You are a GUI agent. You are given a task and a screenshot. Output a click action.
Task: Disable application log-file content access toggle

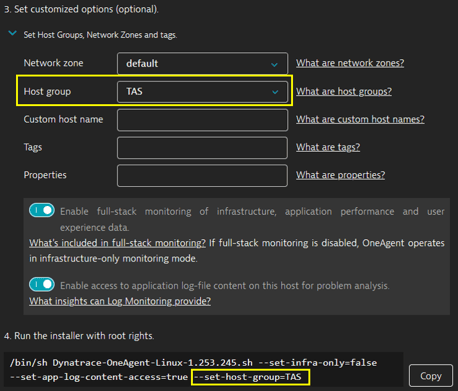pos(42,284)
